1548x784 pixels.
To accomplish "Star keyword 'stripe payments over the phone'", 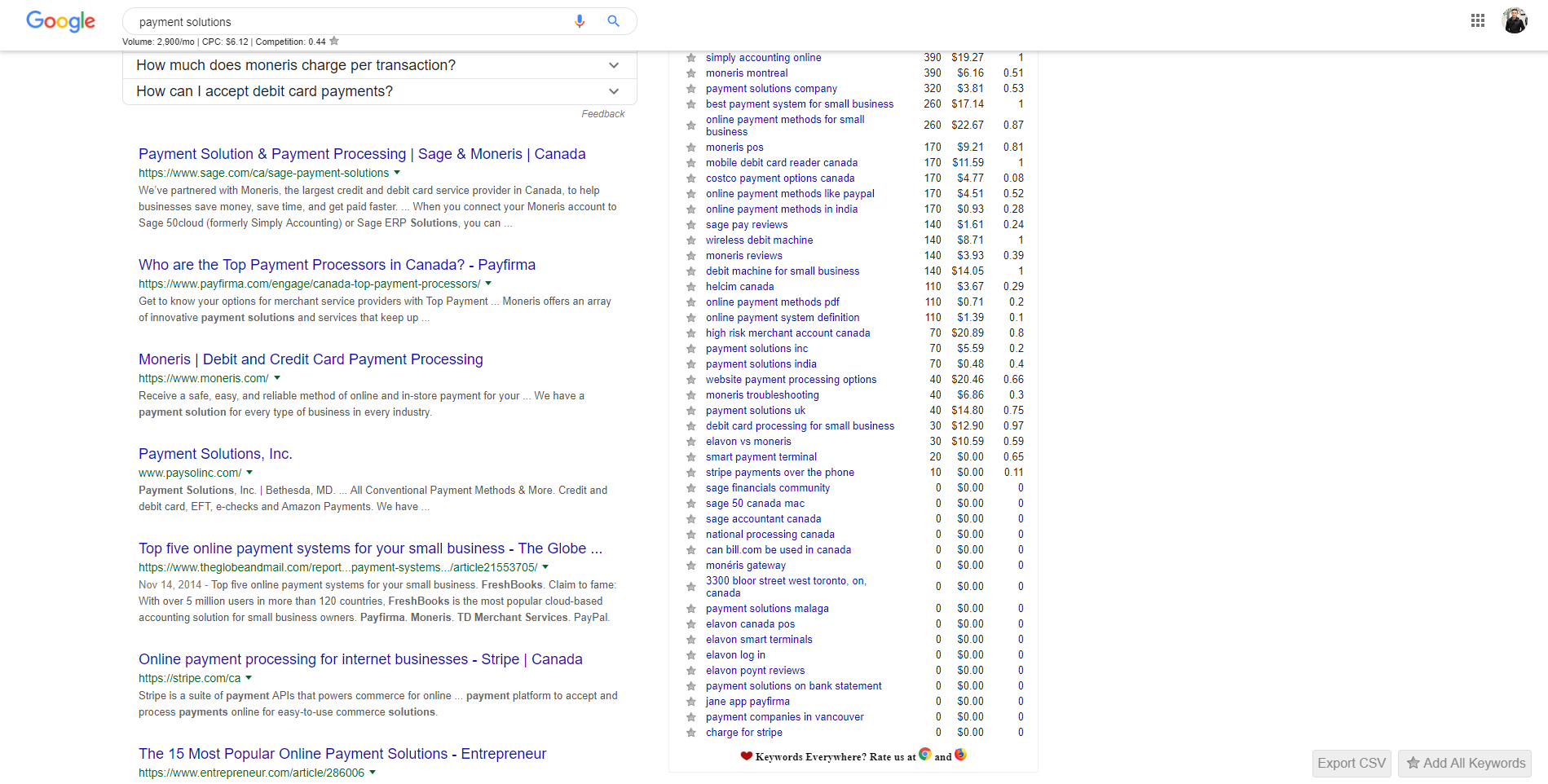I will pyautogui.click(x=691, y=473).
